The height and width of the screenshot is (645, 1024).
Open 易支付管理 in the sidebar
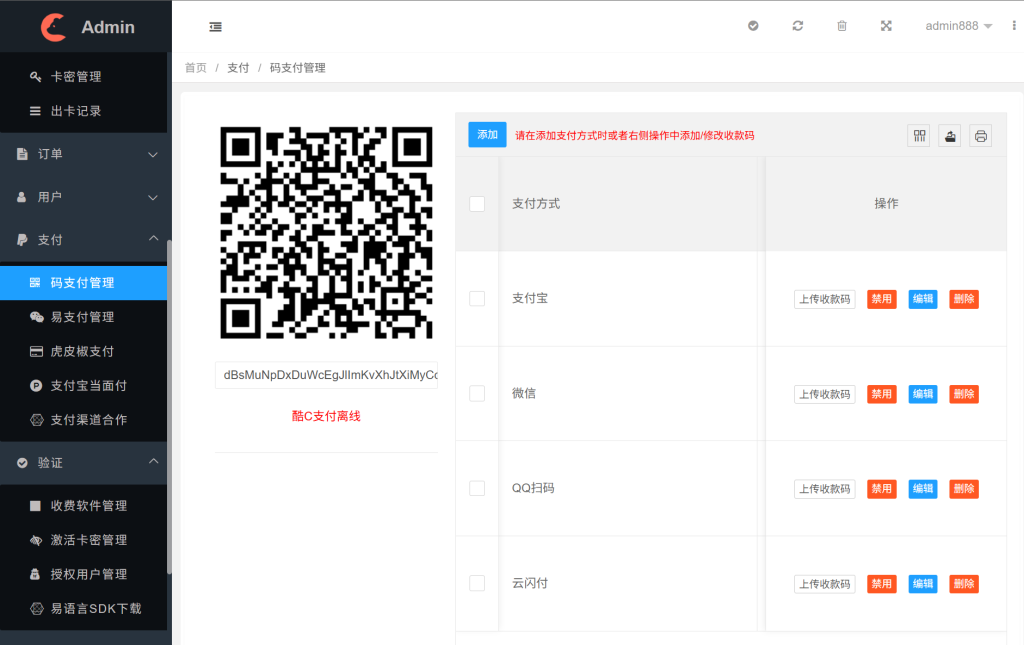click(82, 317)
